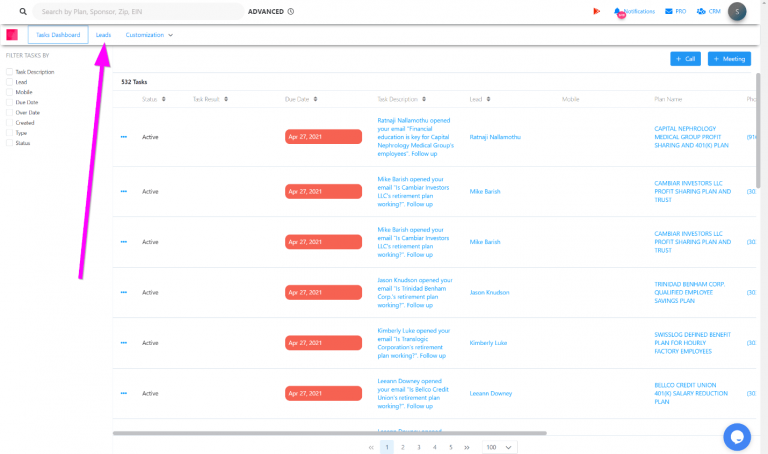This screenshot has height=454, width=768.
Task: Click the add Call button
Action: (x=685, y=59)
